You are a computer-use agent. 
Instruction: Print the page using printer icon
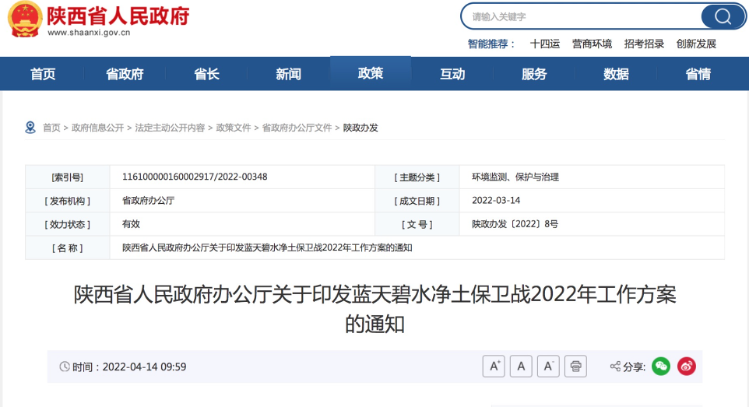click(575, 366)
